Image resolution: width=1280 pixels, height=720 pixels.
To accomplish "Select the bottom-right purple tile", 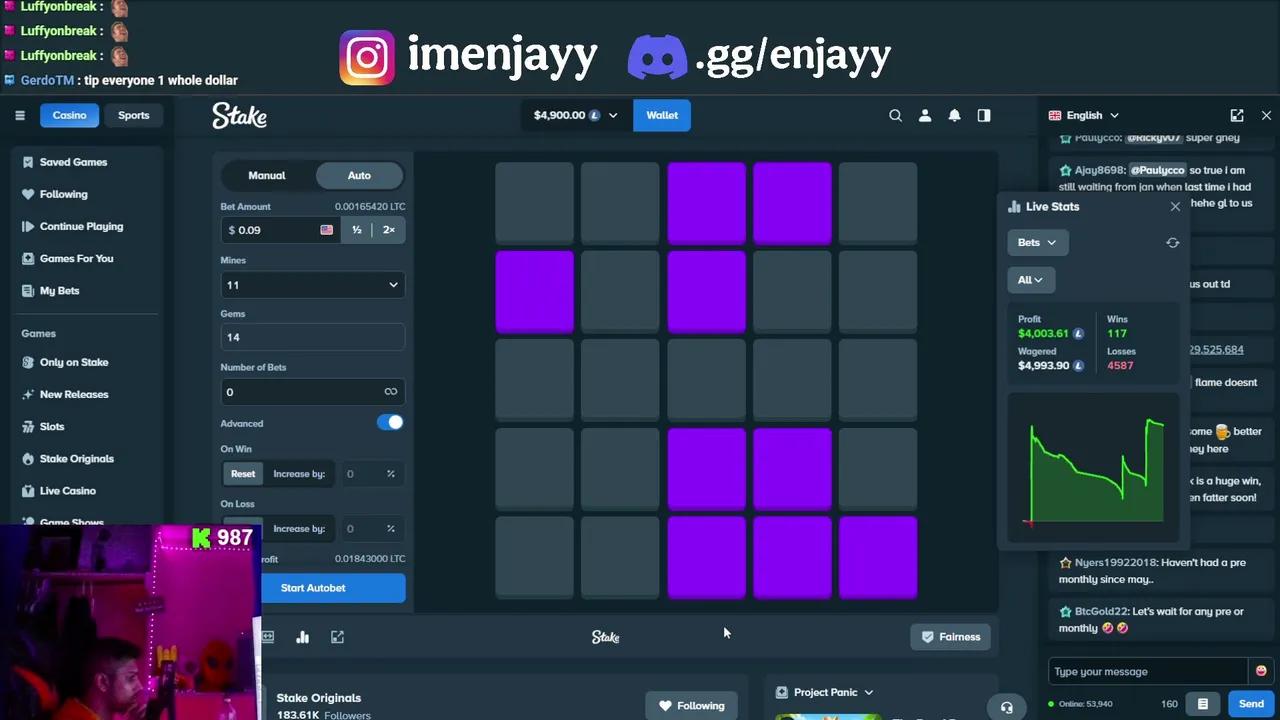I will [x=878, y=557].
